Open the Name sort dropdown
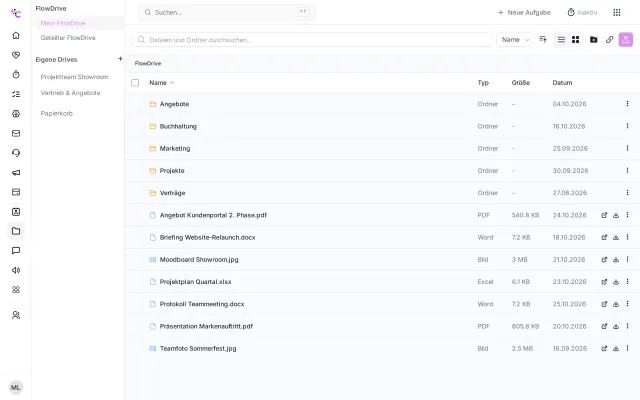Image resolution: width=640 pixels, height=400 pixels. coord(515,40)
